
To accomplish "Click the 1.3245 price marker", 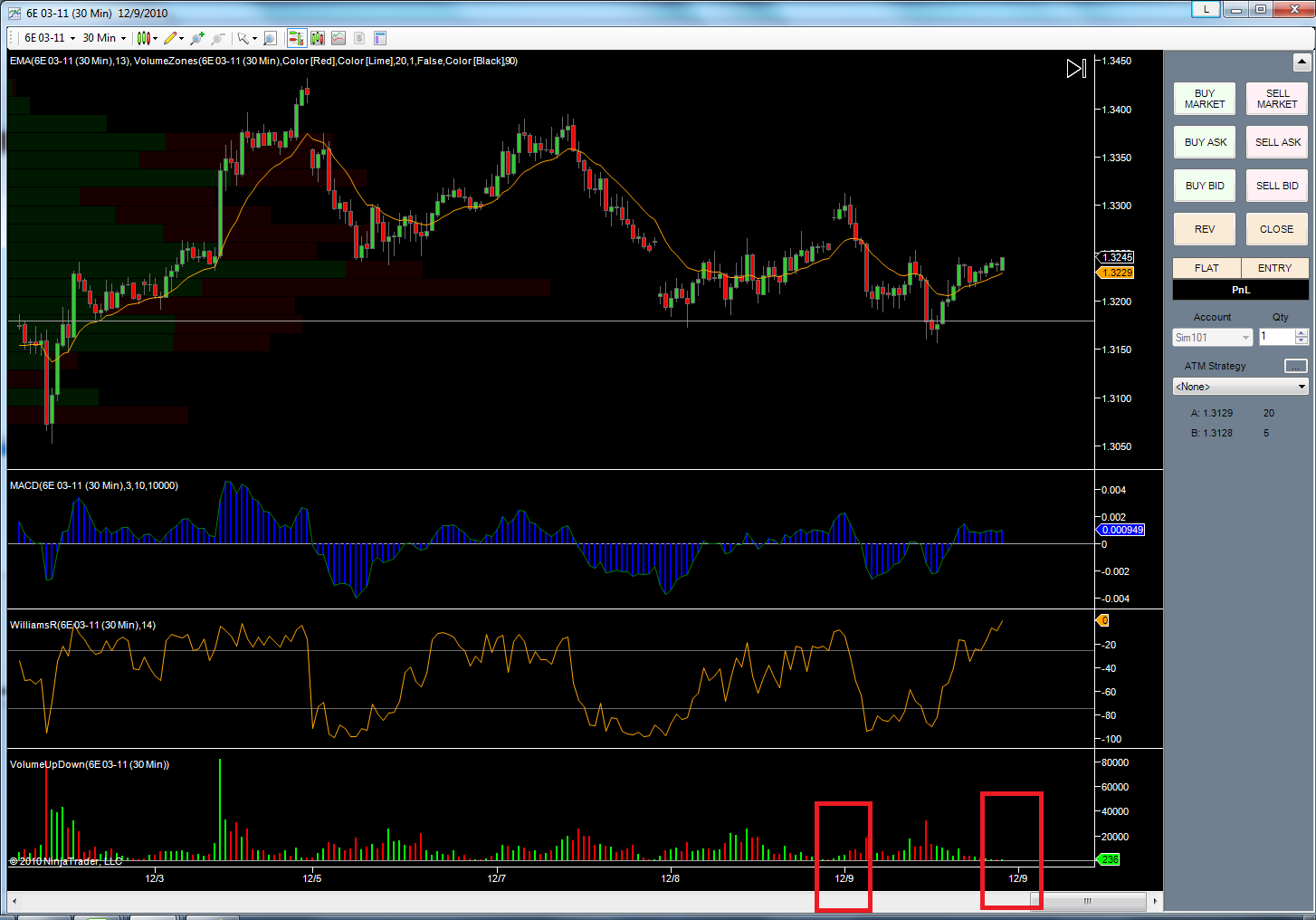I will (x=1117, y=257).
